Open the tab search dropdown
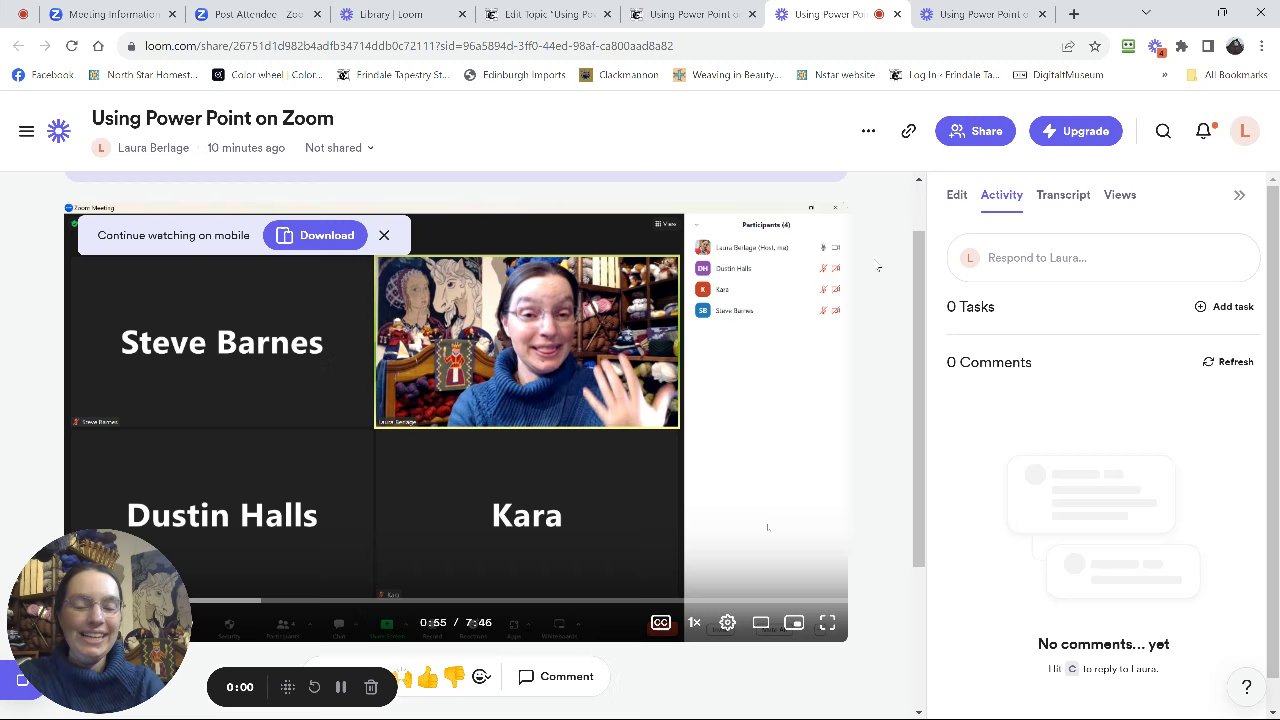 click(x=1146, y=13)
